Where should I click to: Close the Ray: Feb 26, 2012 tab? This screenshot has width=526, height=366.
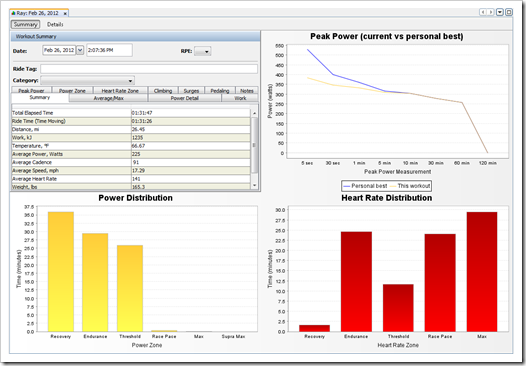pyautogui.click(x=65, y=13)
